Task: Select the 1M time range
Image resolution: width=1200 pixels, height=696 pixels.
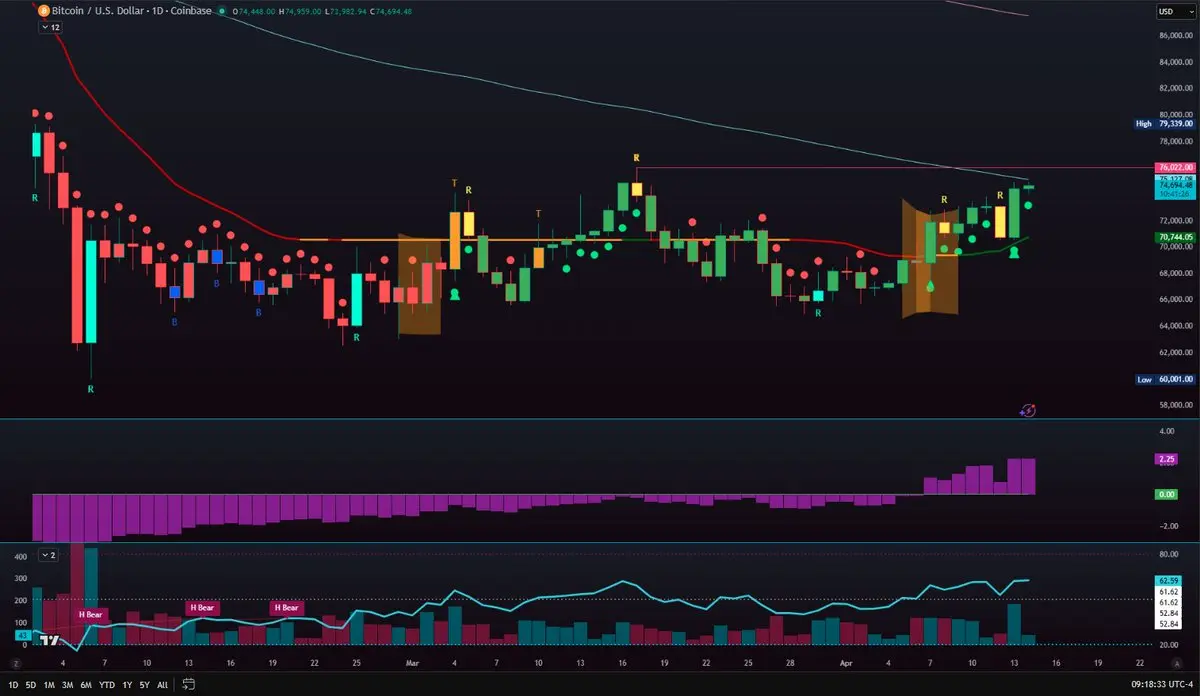Action: pos(49,685)
